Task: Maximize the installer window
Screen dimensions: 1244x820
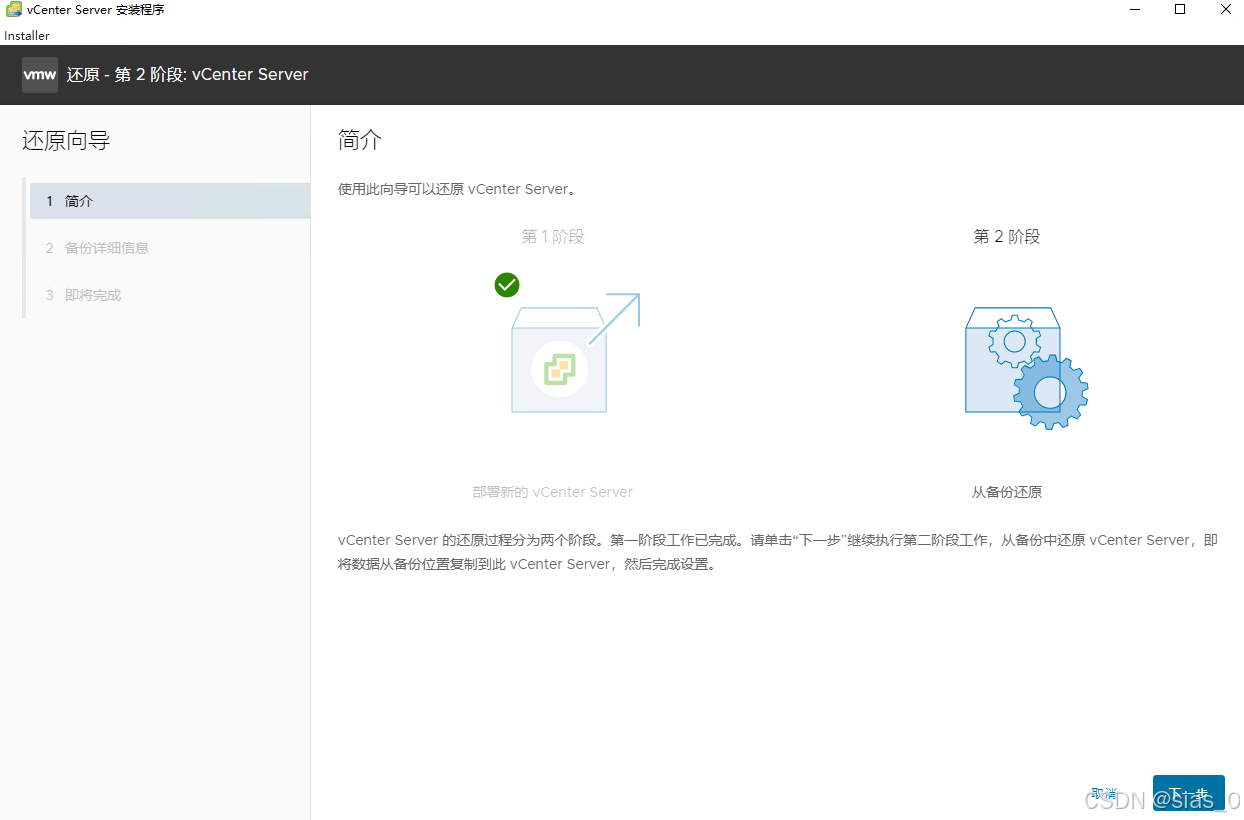Action: click(1180, 10)
